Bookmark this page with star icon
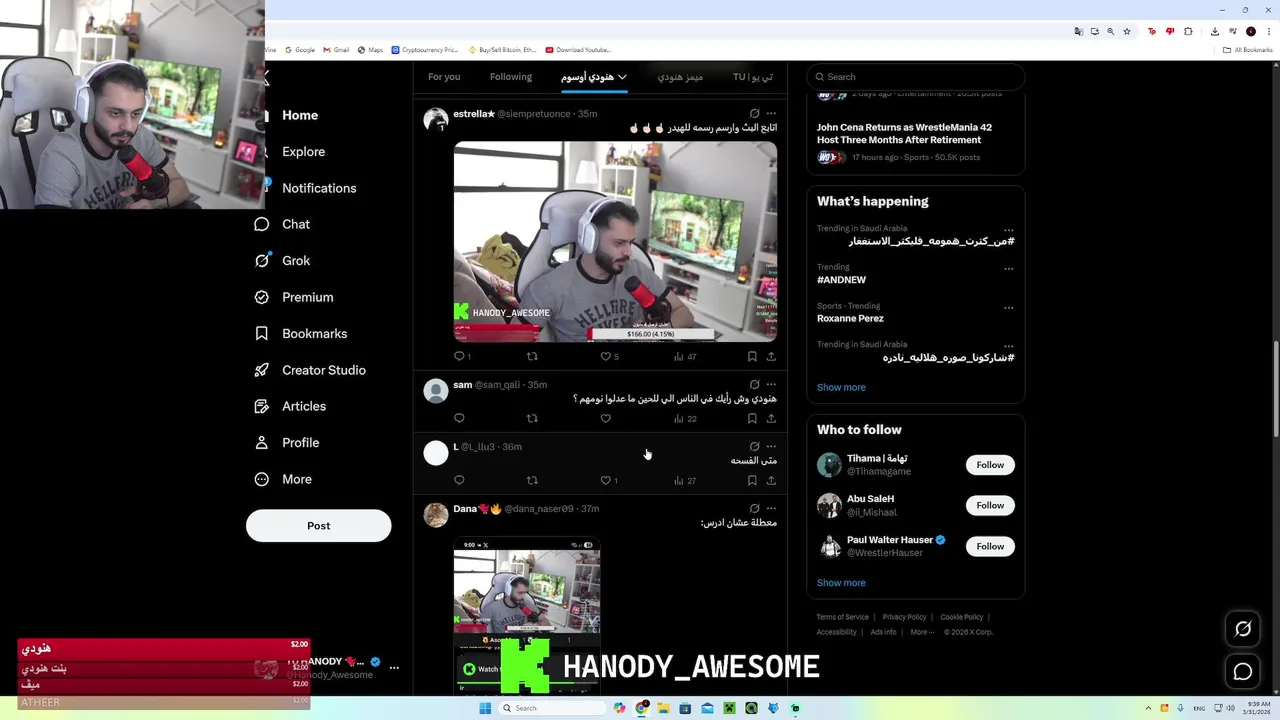The height and width of the screenshot is (720, 1280). point(1127,32)
